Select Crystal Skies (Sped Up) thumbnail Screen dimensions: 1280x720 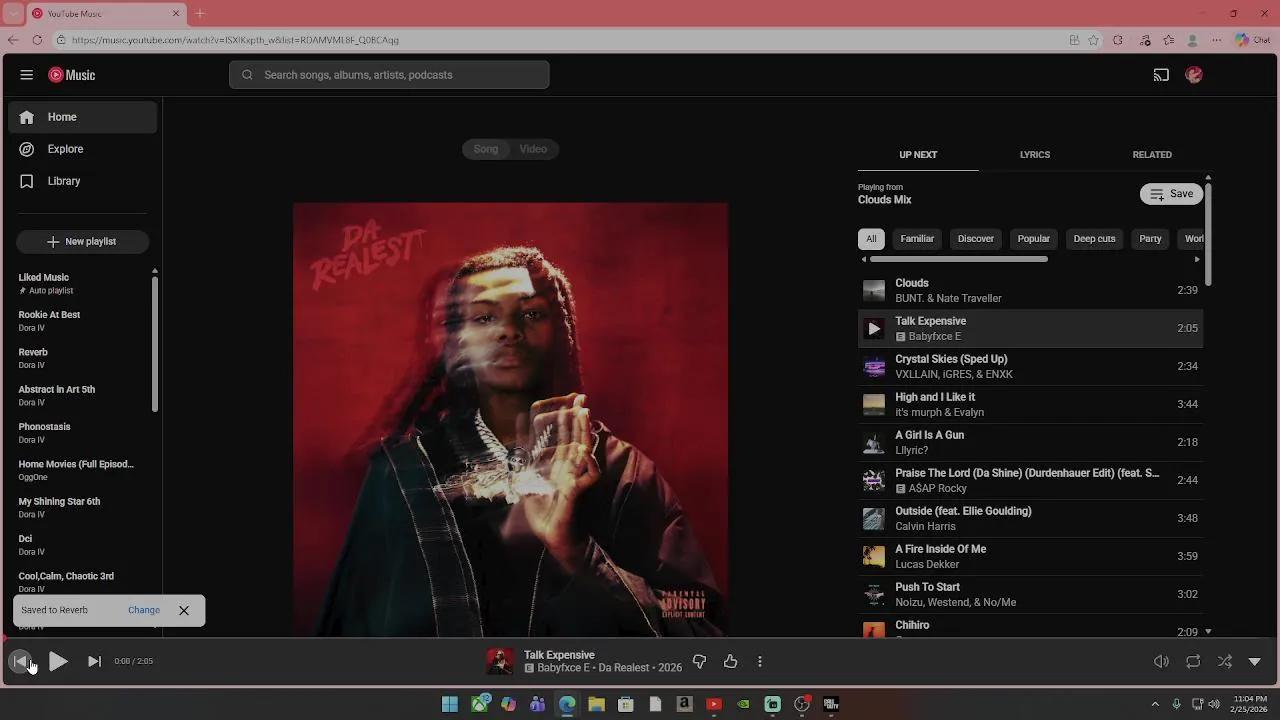click(874, 366)
